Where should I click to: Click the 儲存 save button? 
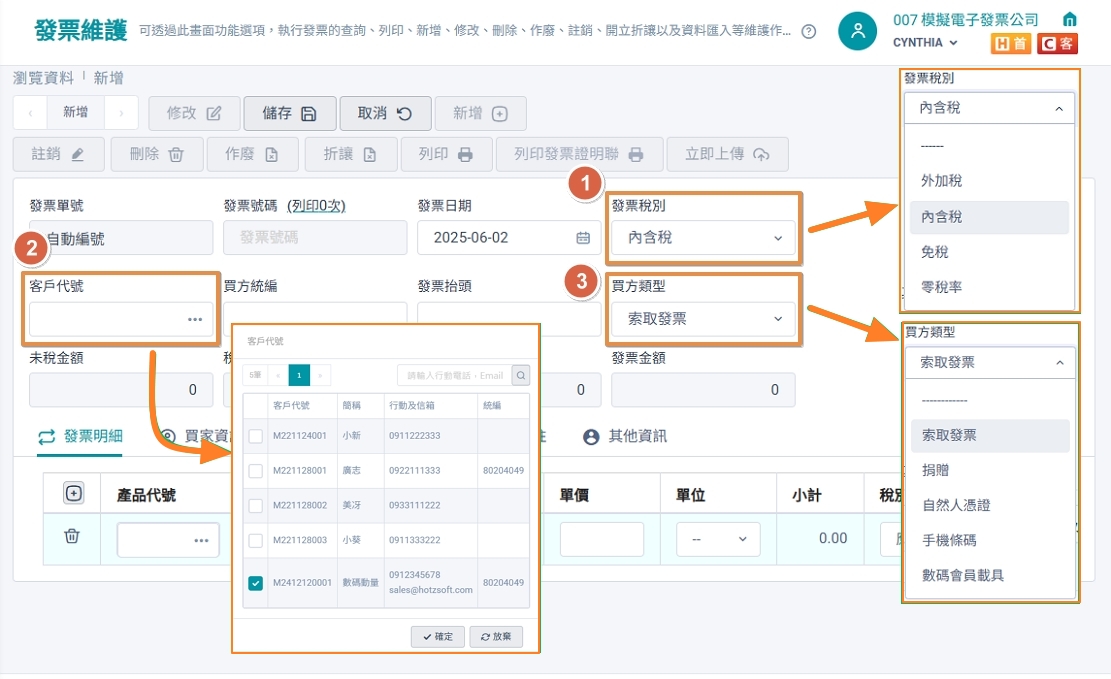pyautogui.click(x=289, y=113)
